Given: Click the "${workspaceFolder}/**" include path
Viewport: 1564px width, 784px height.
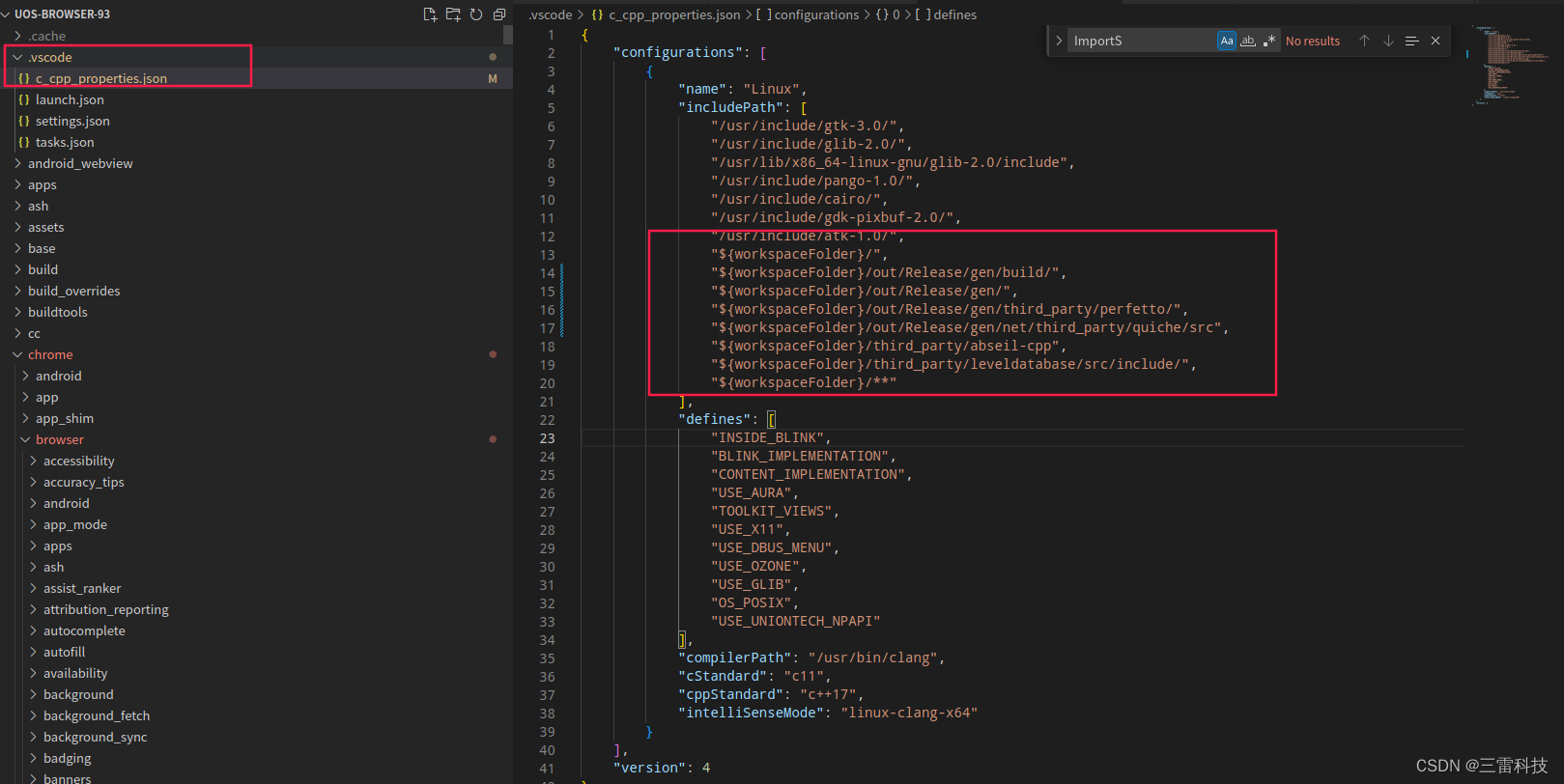Looking at the screenshot, I should pos(804,382).
